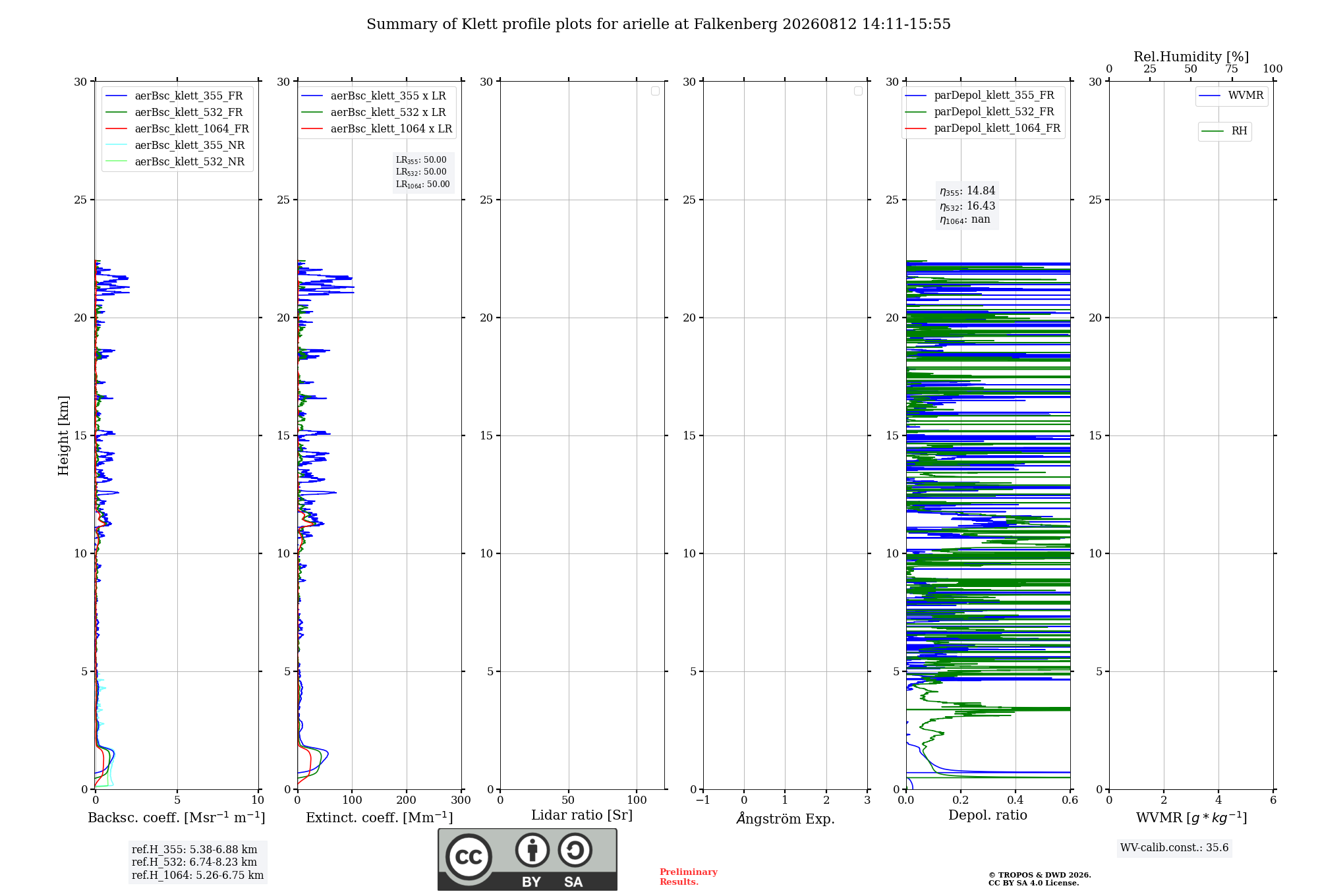Click the red Preliminary Results label
The height and width of the screenshot is (896, 1318).
pos(689,877)
